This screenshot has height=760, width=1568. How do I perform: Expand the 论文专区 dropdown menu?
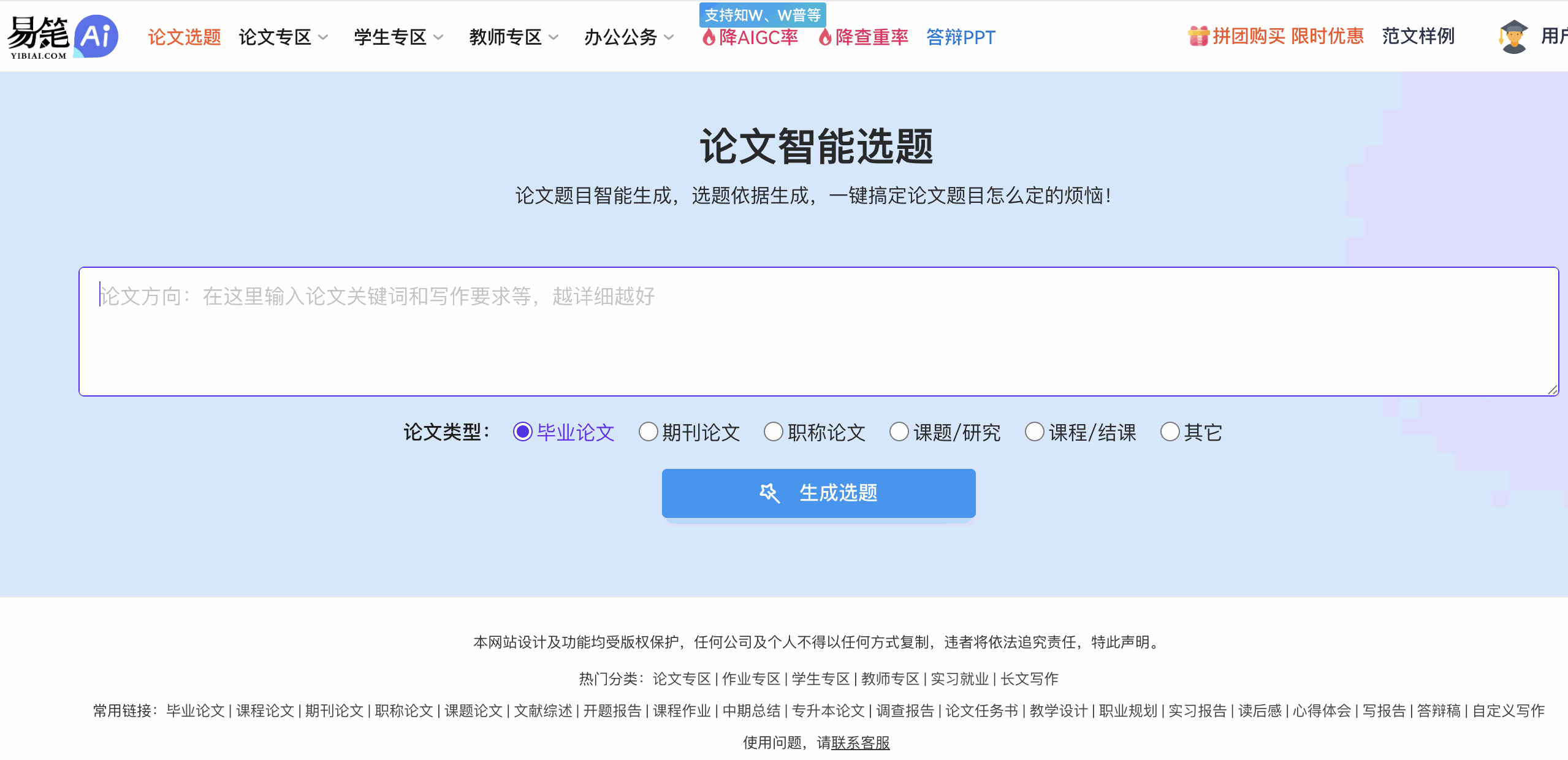tap(283, 37)
